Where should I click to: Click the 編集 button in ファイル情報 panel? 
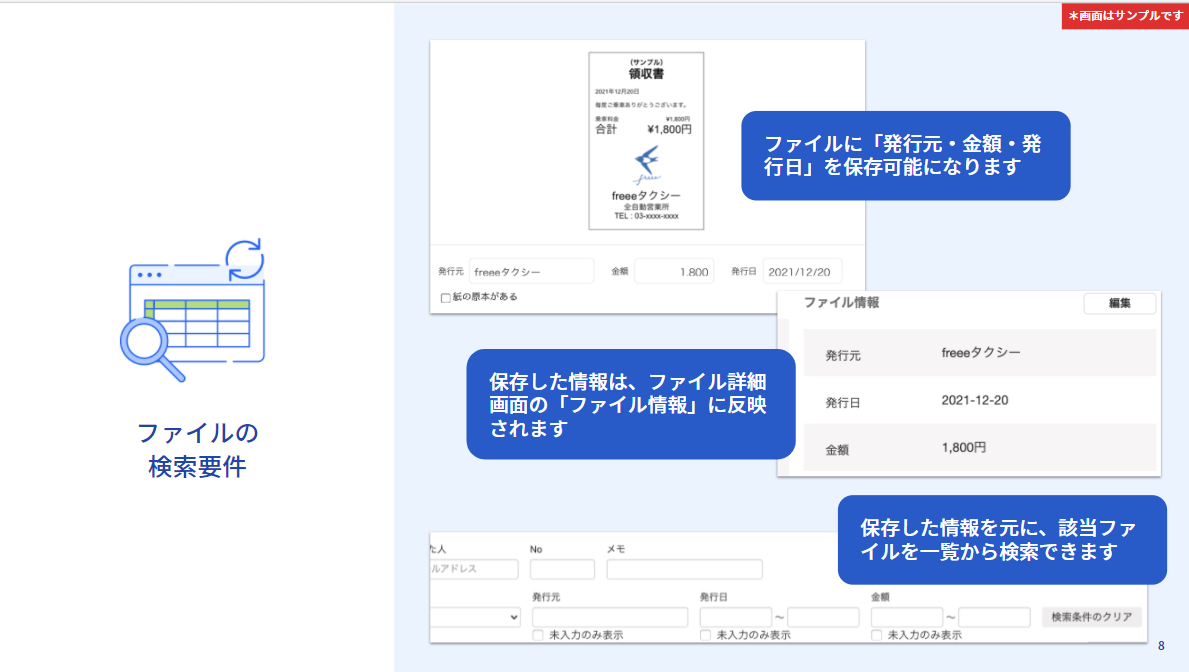1120,303
